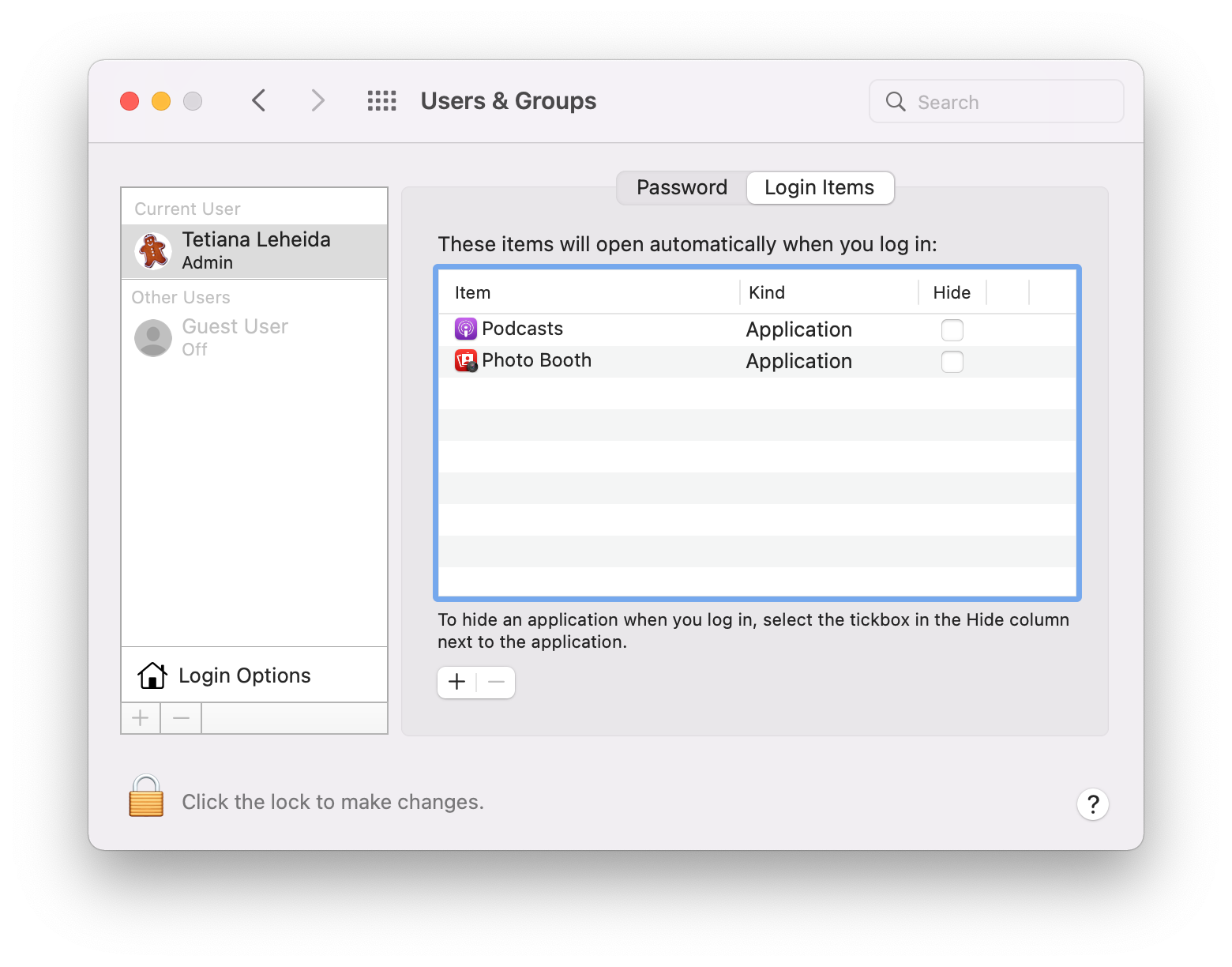Remove selected login item with minus button

pyautogui.click(x=496, y=682)
